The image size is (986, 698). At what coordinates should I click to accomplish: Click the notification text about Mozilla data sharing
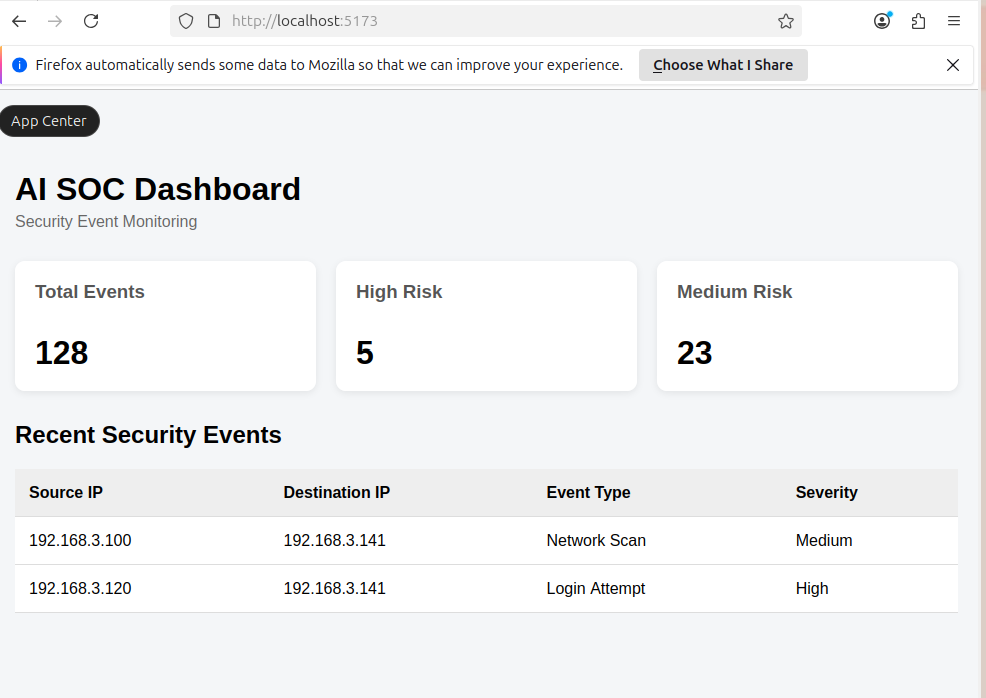(x=329, y=65)
